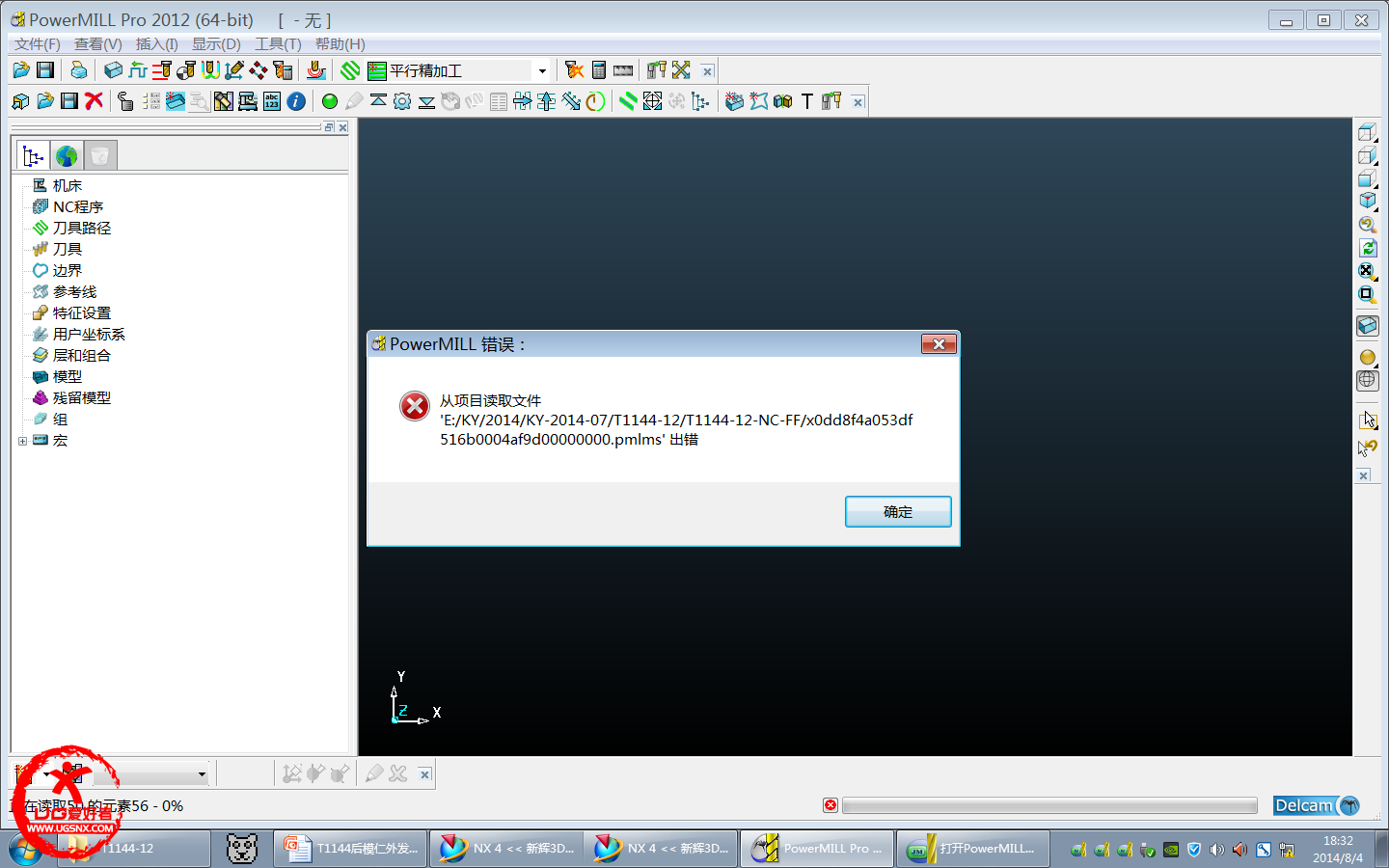Click the red stop icon in status bar

pyautogui.click(x=831, y=805)
